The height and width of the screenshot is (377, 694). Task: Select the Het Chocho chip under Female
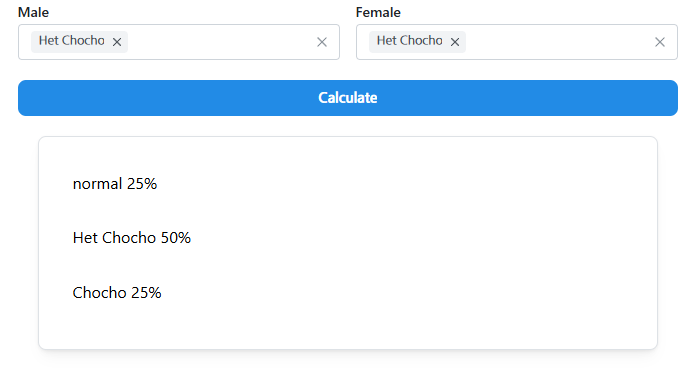click(417, 42)
